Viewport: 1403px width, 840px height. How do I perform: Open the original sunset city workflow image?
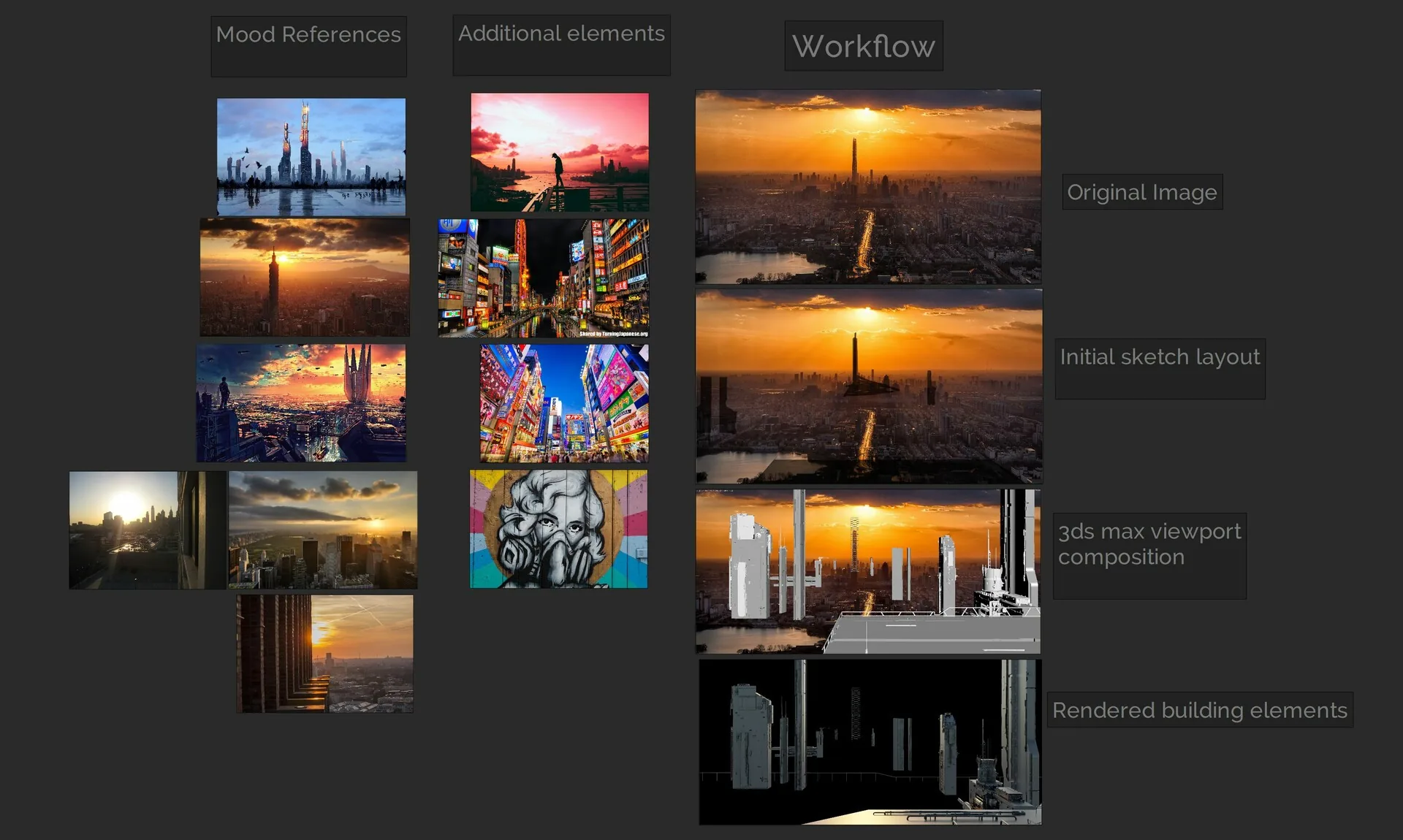click(x=868, y=187)
